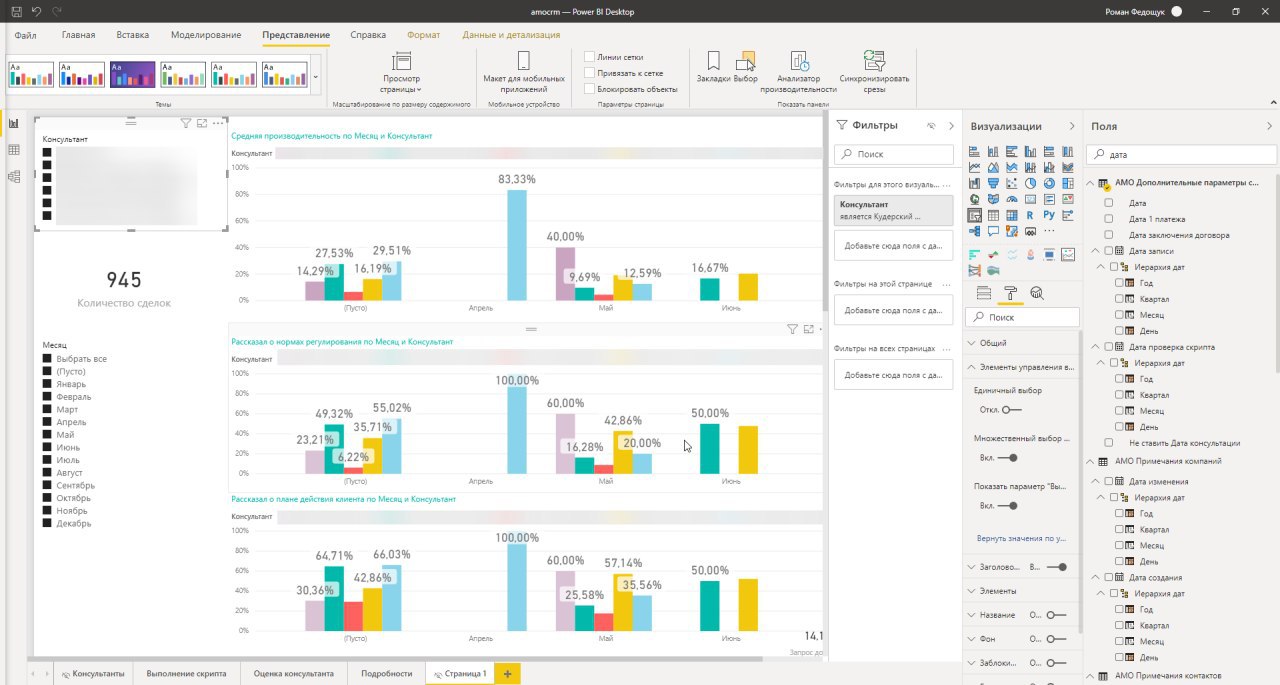Choose the treemap visualization
1280x685 pixels.
click(x=1068, y=183)
